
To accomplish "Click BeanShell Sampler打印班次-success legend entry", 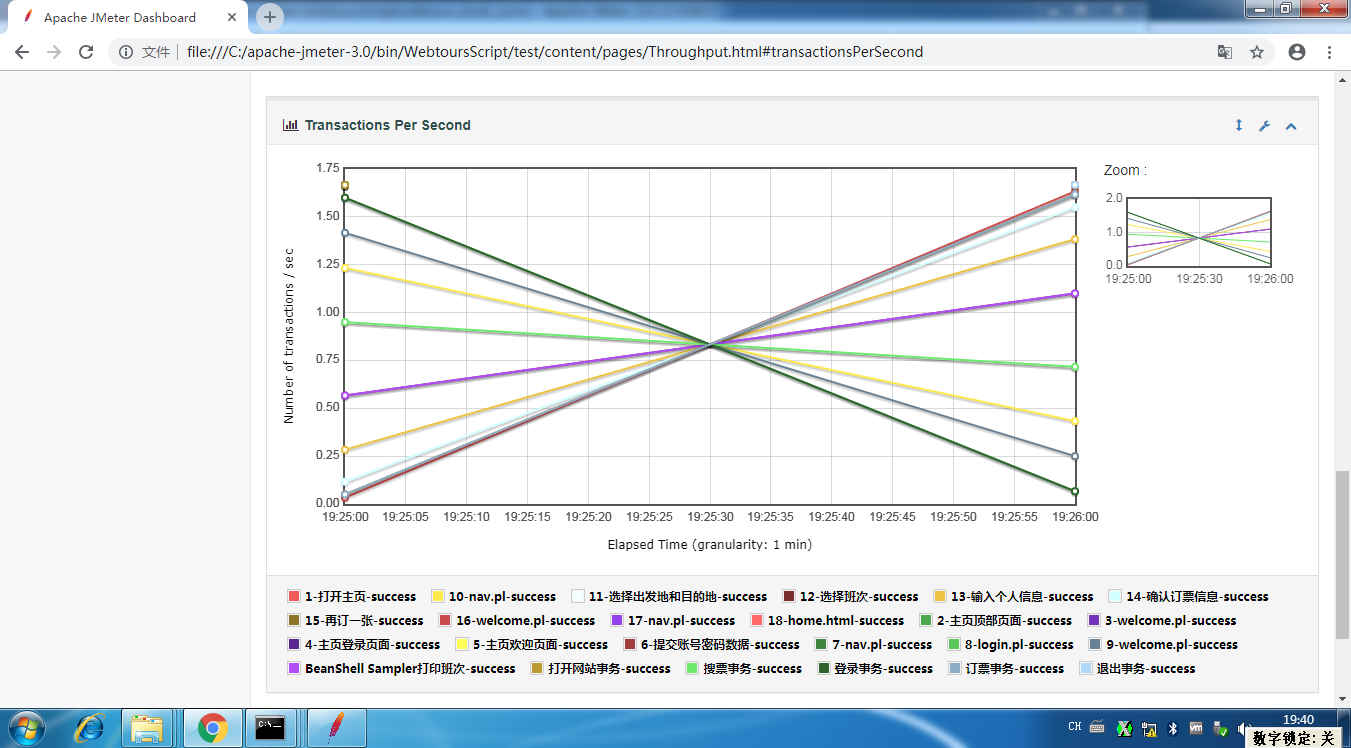I will 401,669.
